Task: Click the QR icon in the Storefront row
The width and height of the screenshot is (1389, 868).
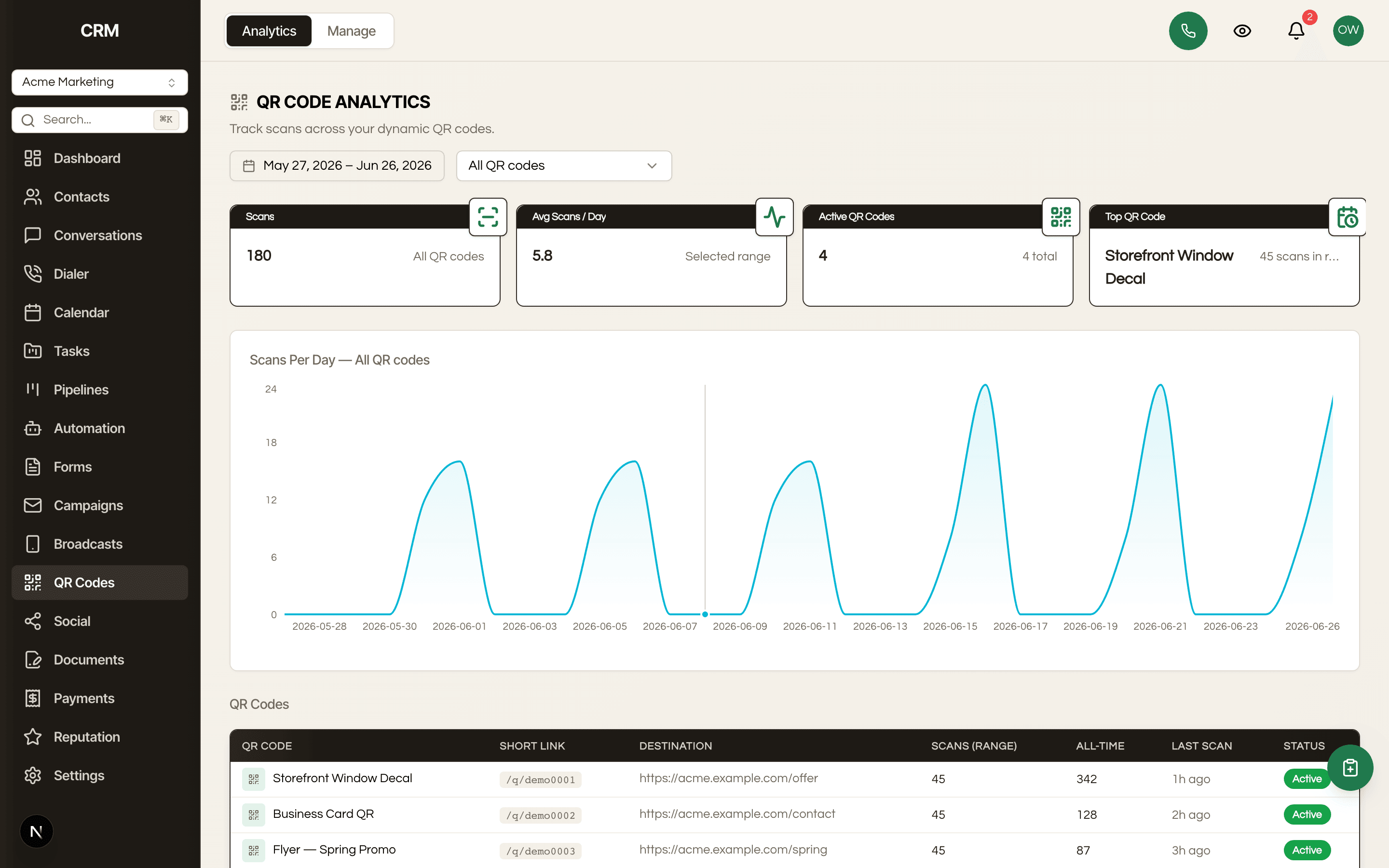Action: [253, 779]
